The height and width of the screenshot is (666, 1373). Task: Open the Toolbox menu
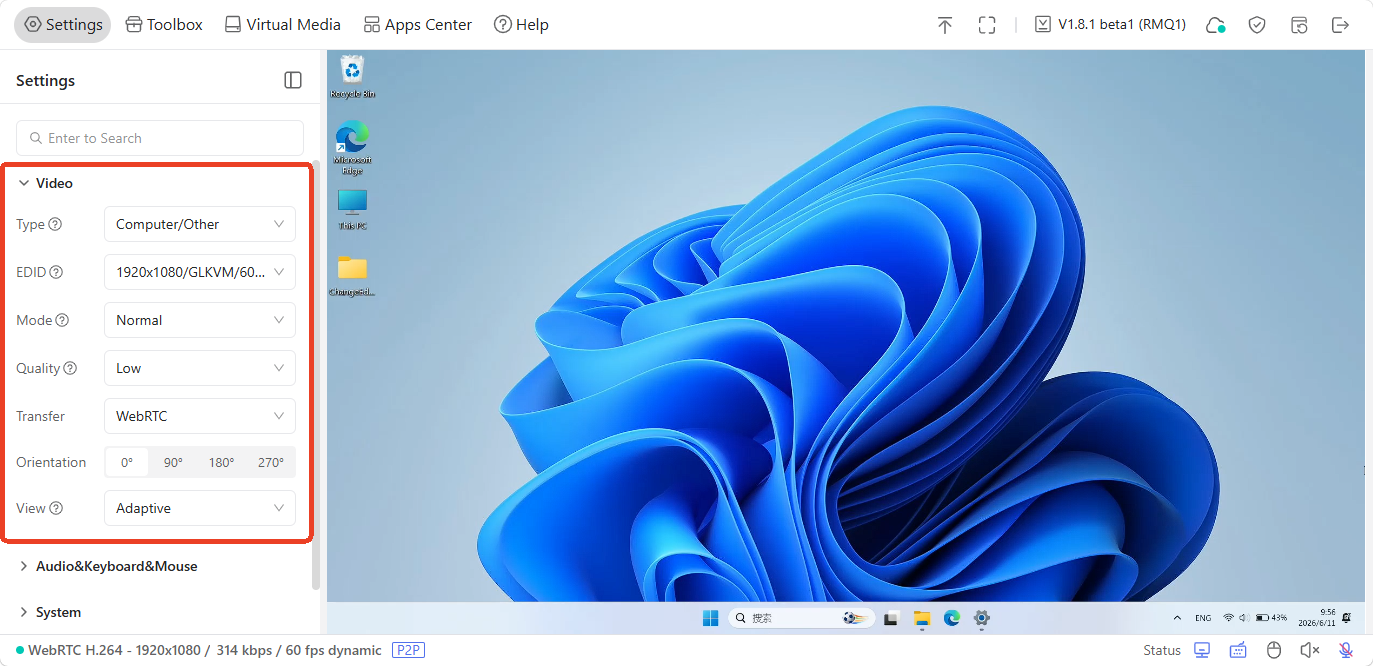click(164, 25)
